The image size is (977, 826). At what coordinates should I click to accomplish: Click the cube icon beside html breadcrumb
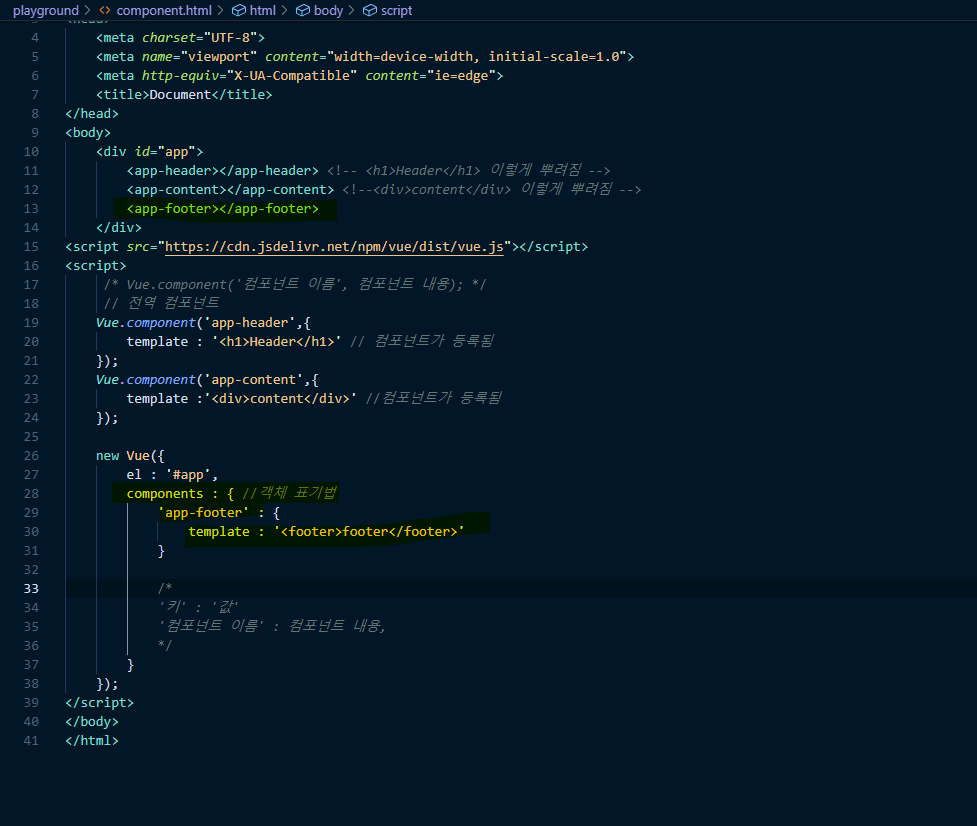pos(239,11)
